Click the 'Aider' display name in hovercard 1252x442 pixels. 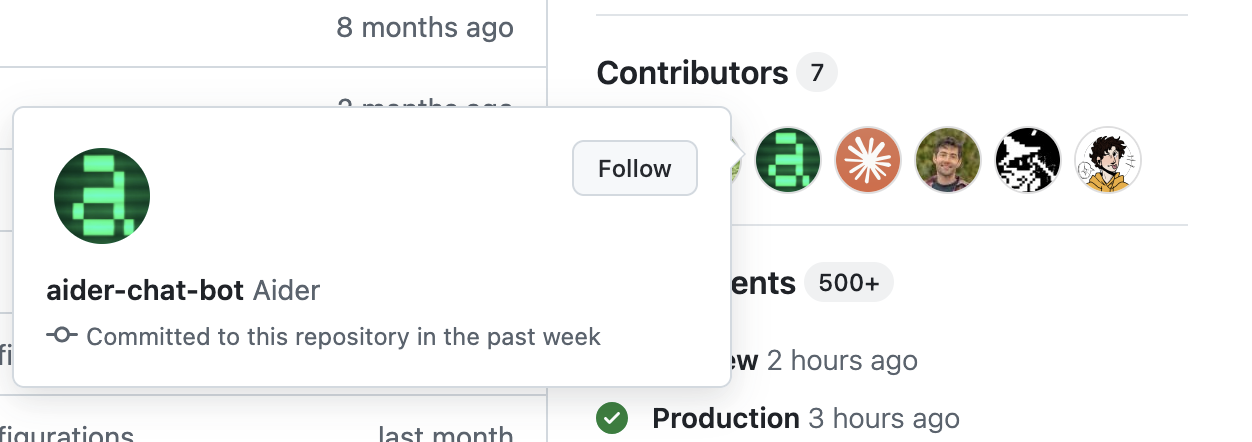286,291
